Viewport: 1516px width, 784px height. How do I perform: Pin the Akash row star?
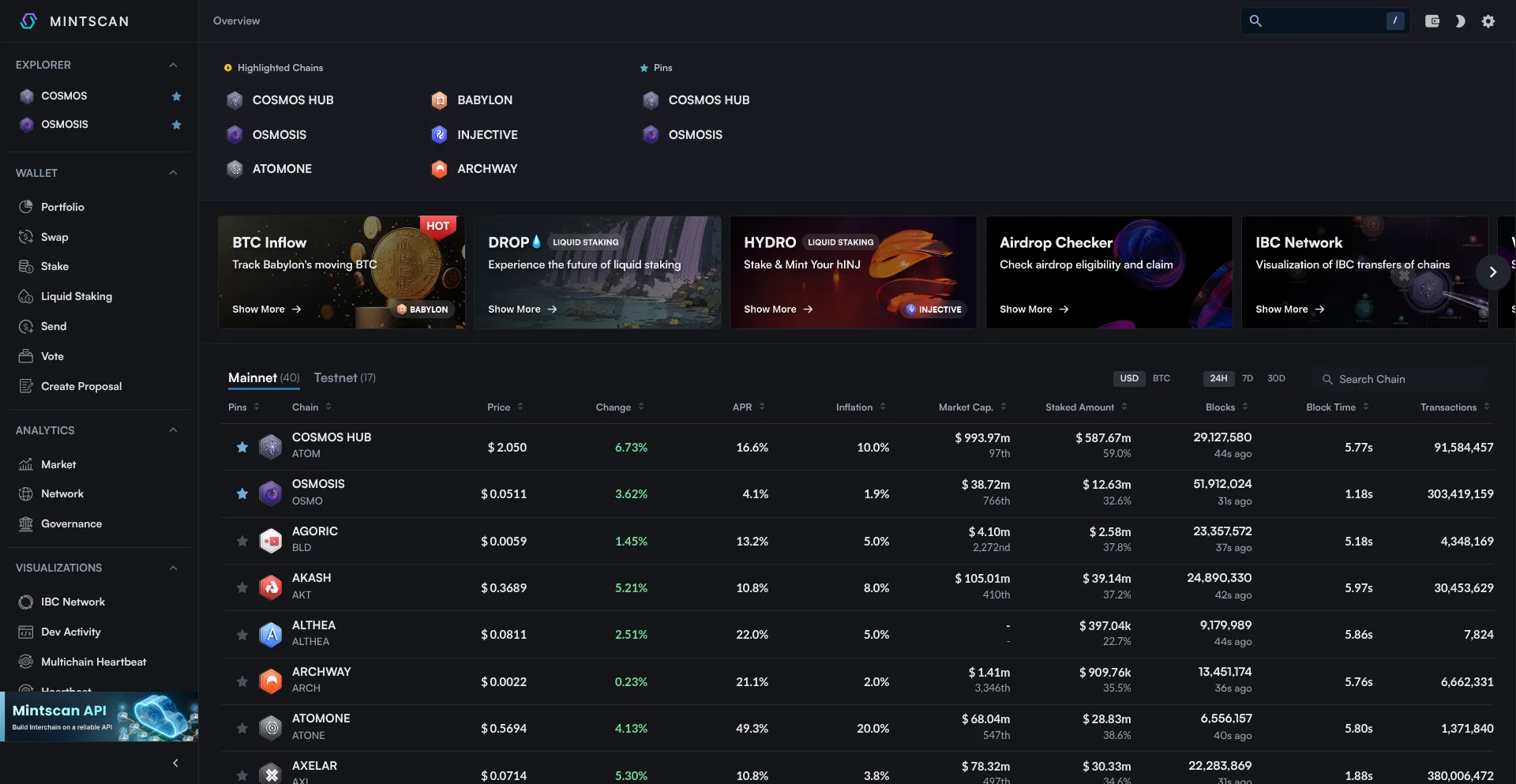(242, 587)
